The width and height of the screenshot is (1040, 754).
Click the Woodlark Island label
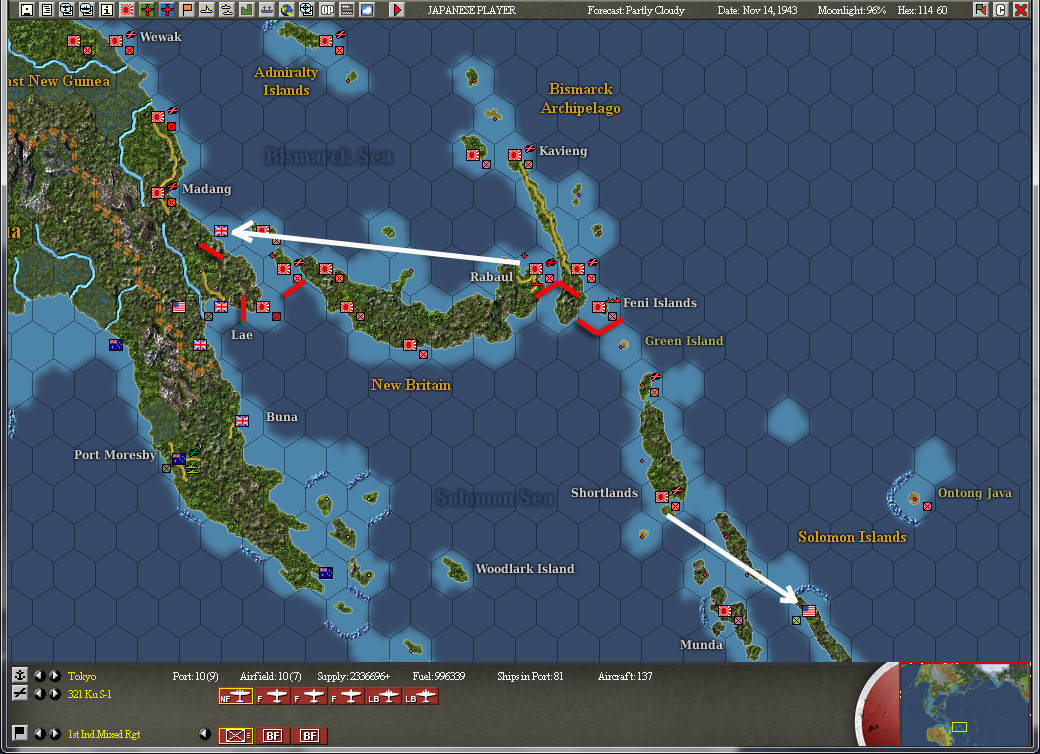point(525,568)
